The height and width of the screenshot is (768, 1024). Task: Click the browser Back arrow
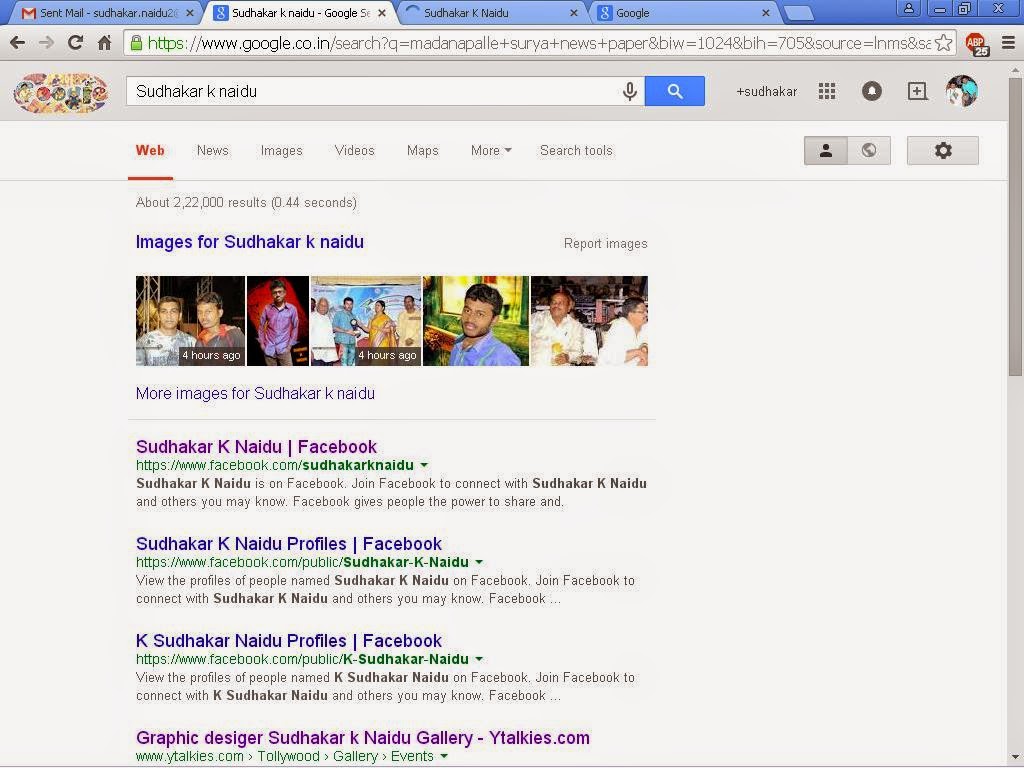pos(18,43)
